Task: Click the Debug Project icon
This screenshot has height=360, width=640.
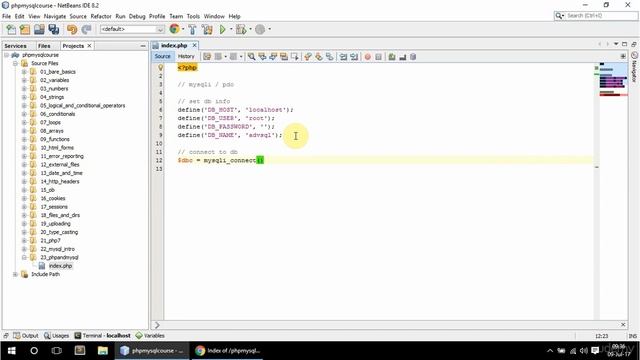Action: pyautogui.click(x=241, y=29)
